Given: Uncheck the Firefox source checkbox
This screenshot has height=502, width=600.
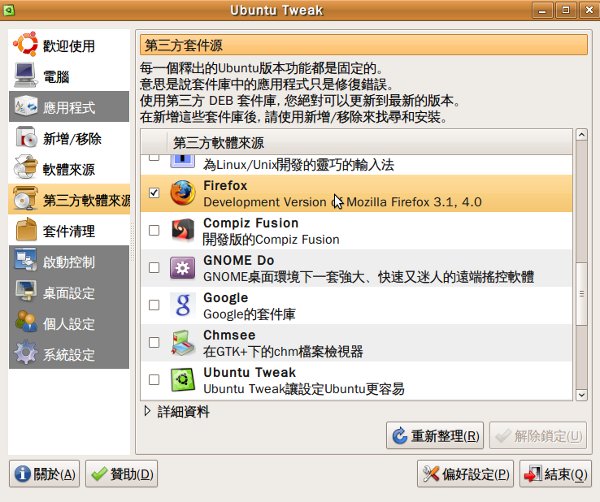Looking at the screenshot, I should (x=154, y=192).
